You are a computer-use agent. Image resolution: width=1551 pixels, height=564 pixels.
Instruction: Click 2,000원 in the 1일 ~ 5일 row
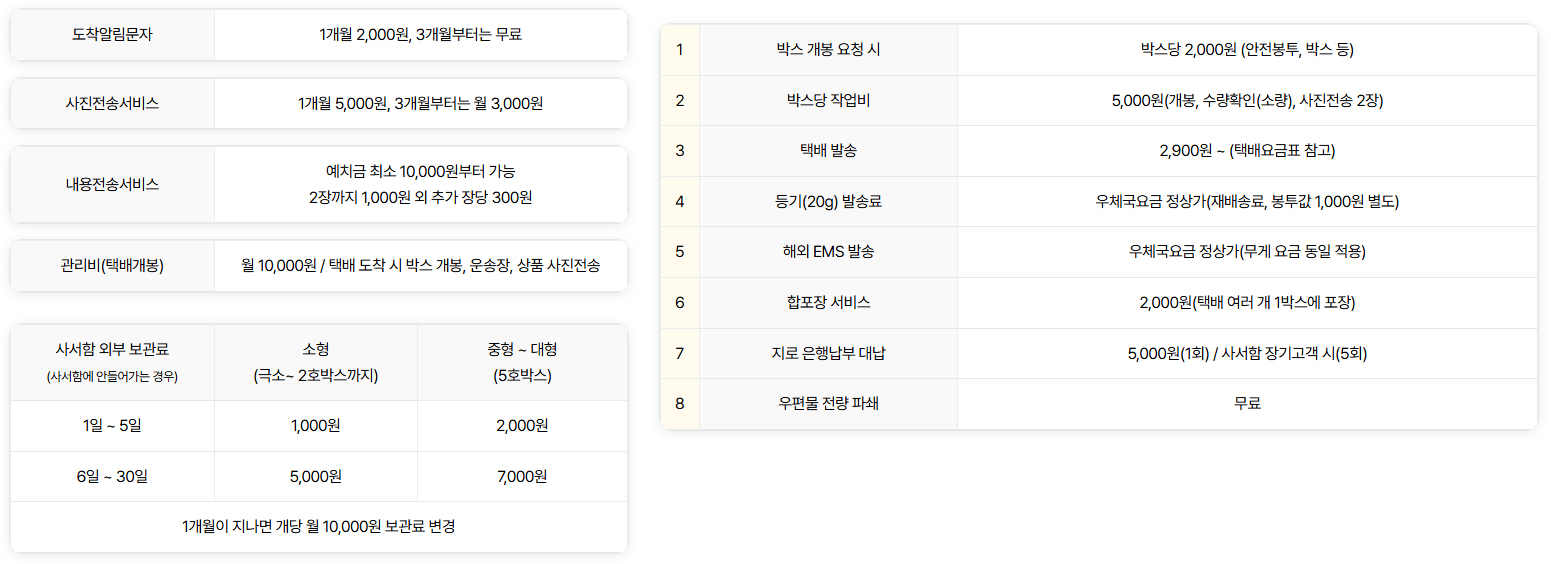tap(522, 426)
